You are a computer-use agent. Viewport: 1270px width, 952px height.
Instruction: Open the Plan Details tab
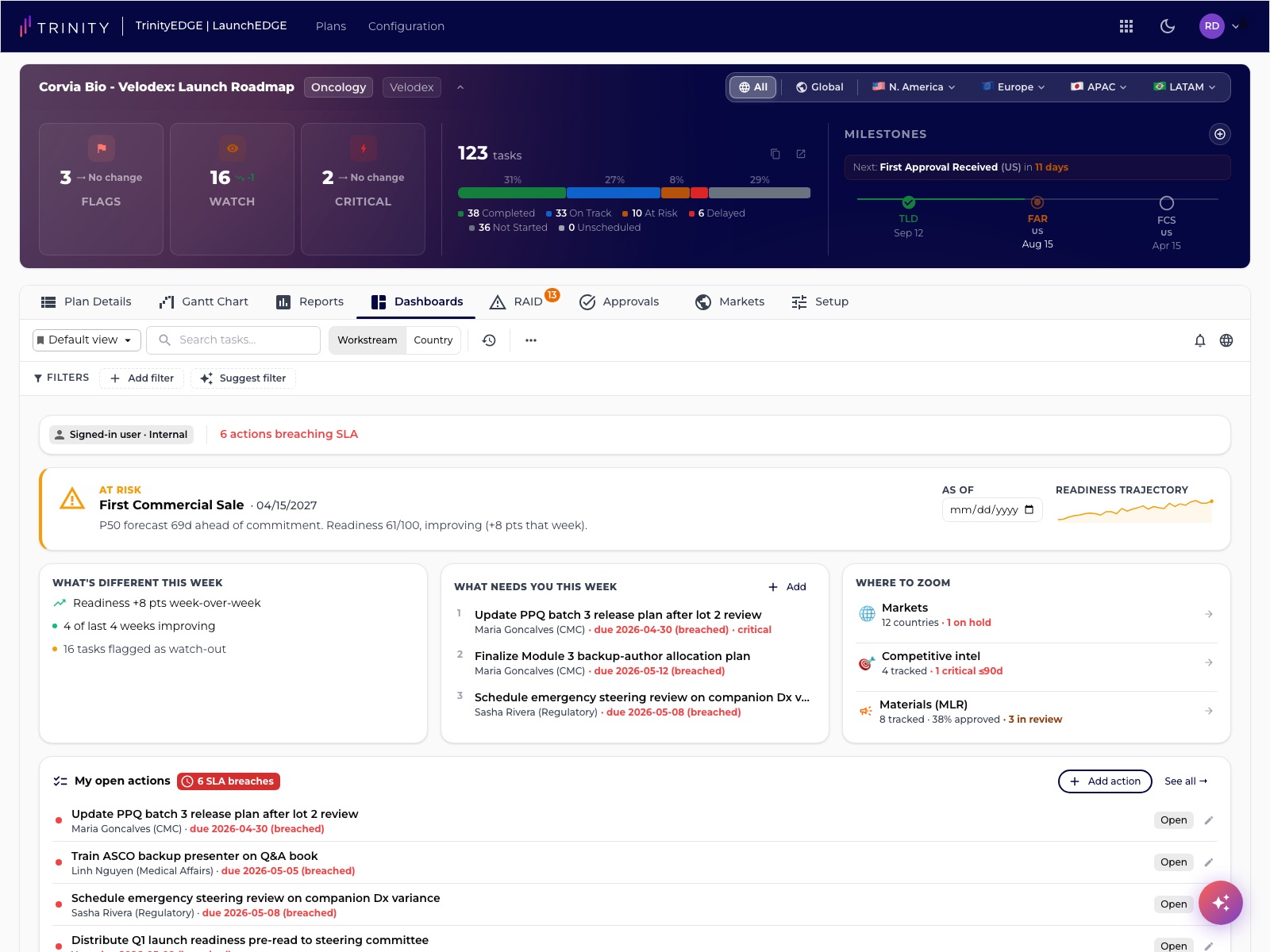(x=87, y=301)
